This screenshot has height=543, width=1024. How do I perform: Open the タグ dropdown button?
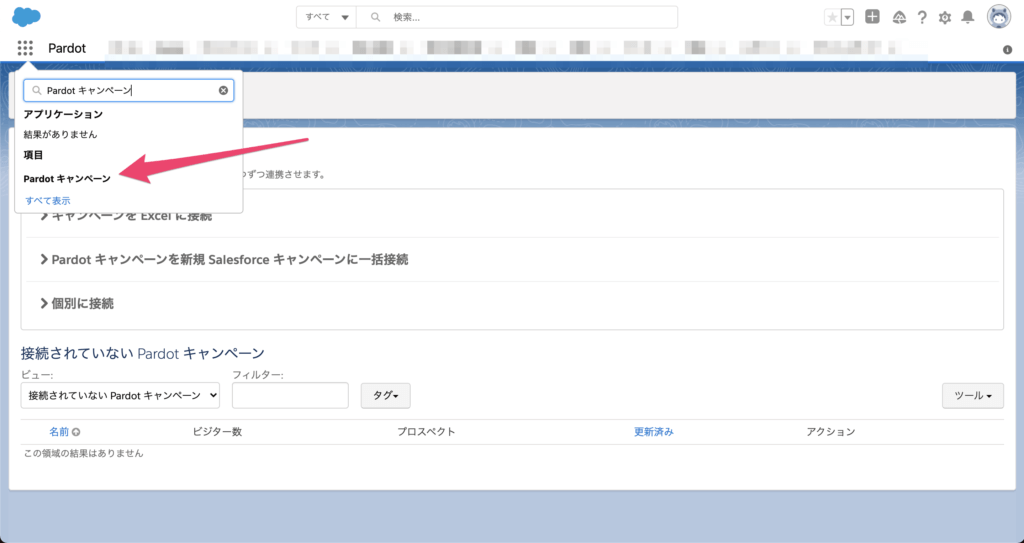click(385, 395)
